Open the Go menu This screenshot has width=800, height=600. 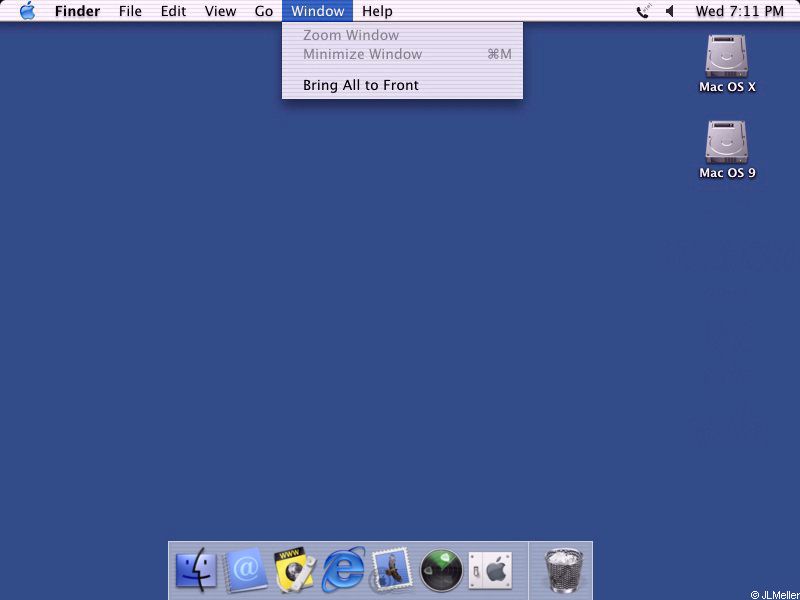pyautogui.click(x=264, y=11)
